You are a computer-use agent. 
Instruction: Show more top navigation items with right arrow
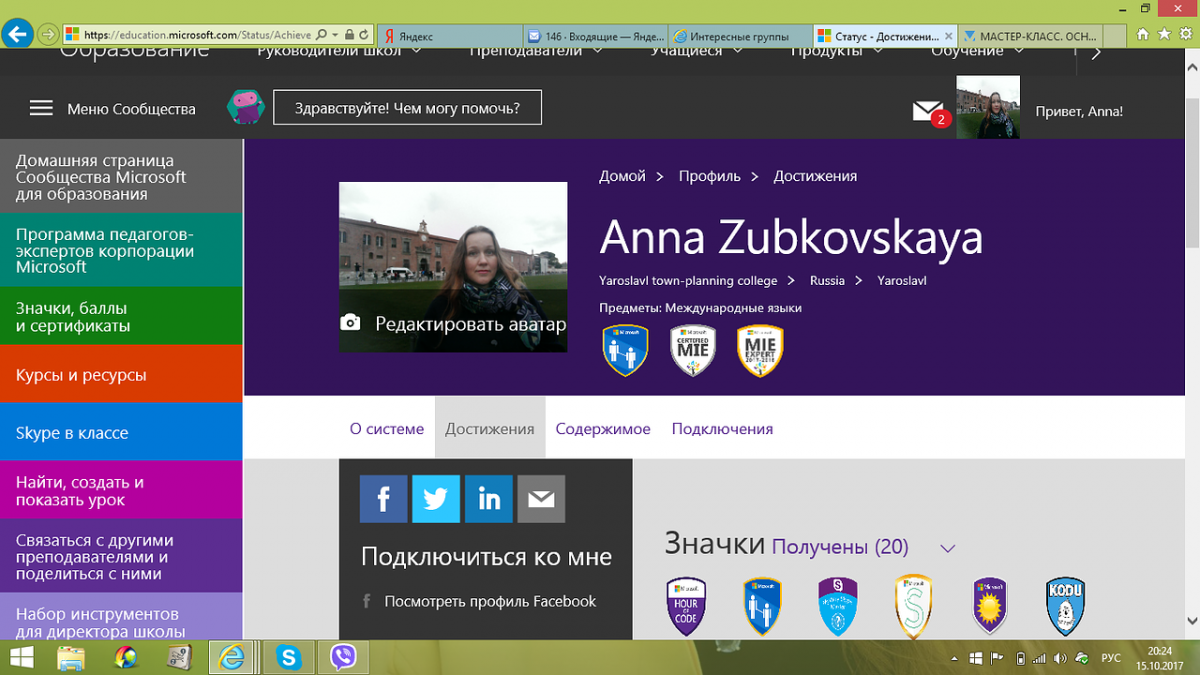(1096, 53)
